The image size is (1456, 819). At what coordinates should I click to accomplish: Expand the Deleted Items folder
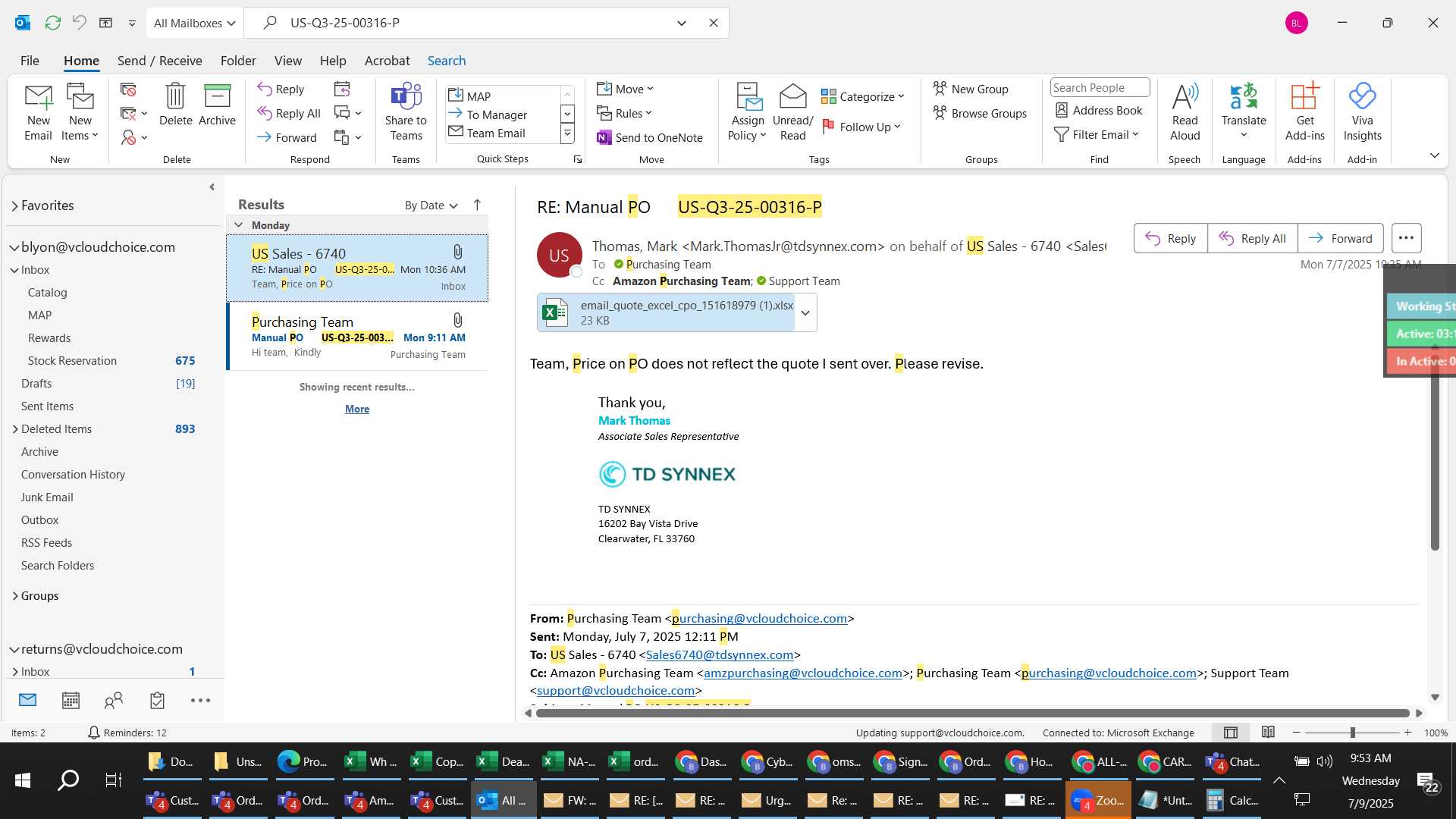point(15,429)
